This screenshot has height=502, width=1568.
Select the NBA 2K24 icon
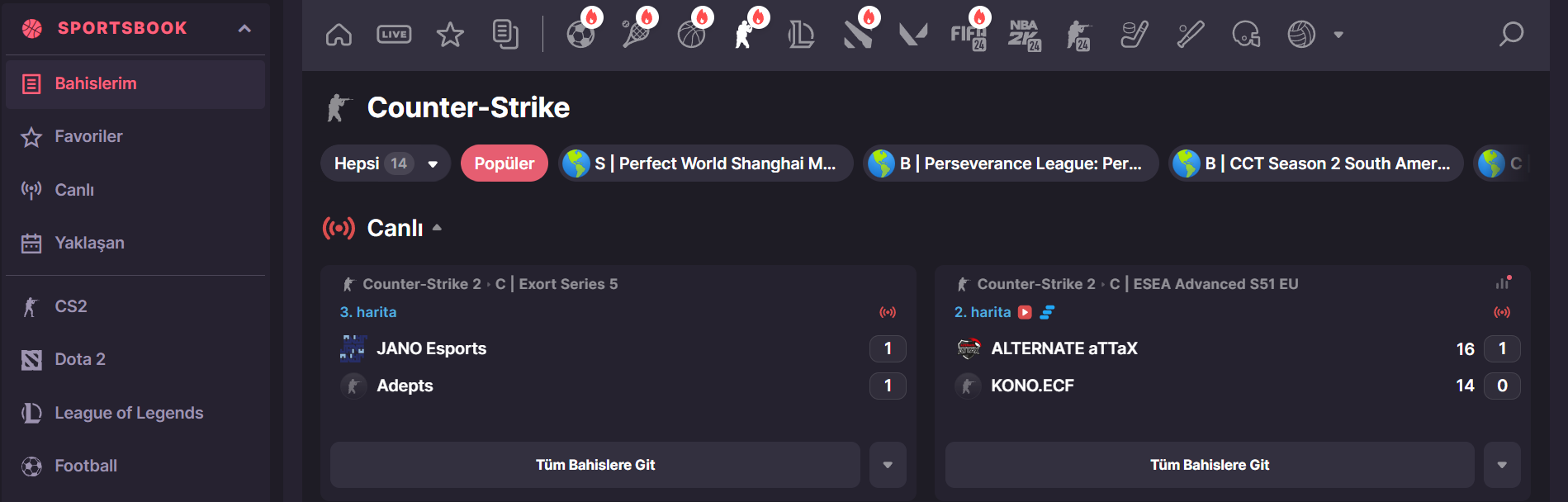tap(1024, 35)
